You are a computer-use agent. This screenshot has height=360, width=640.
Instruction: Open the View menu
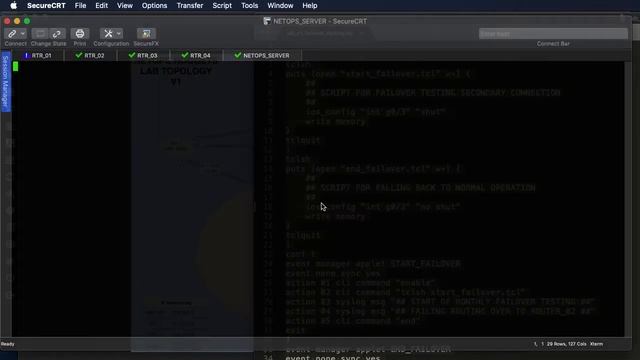point(124,6)
